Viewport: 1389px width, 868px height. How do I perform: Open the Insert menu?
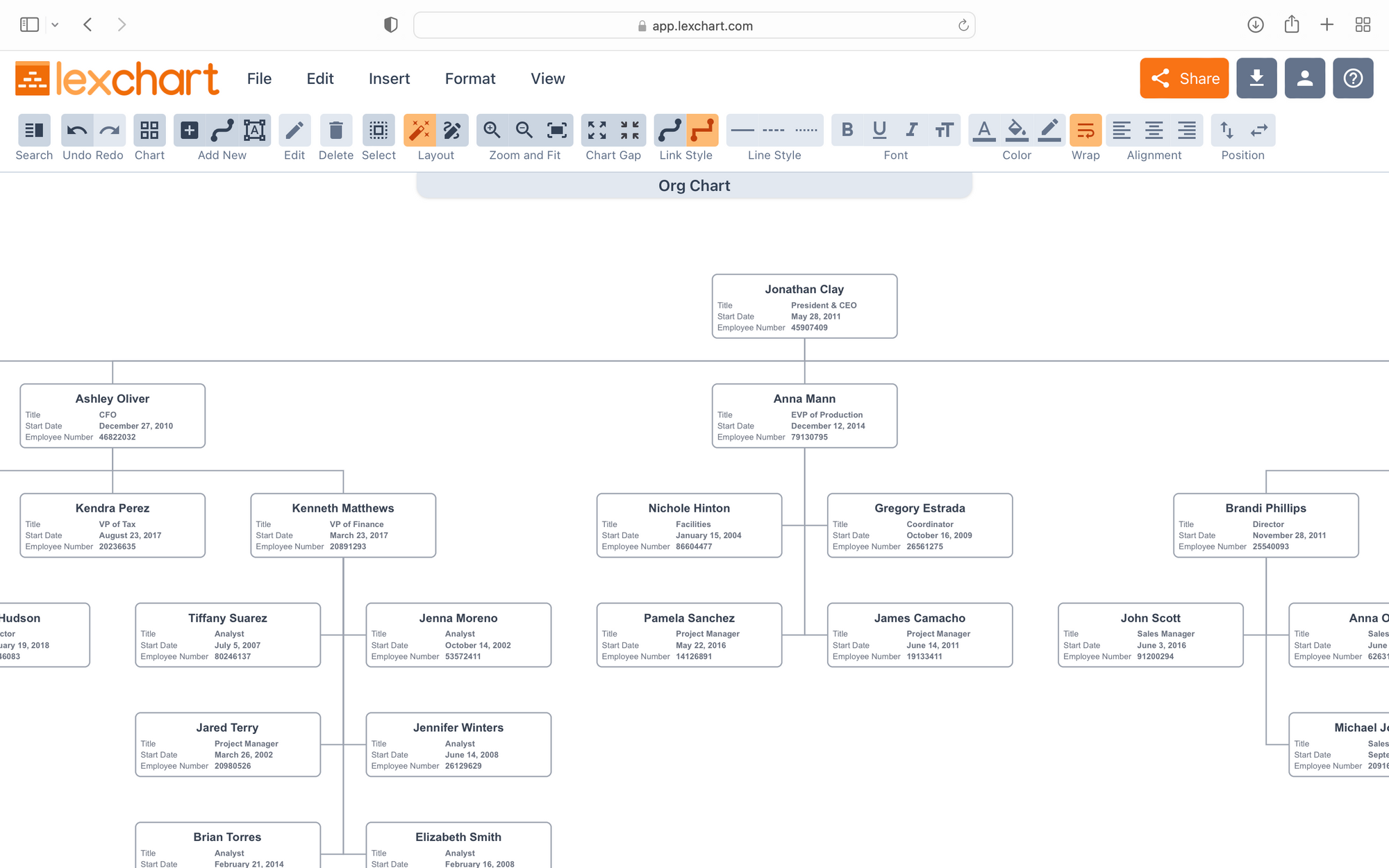388,77
